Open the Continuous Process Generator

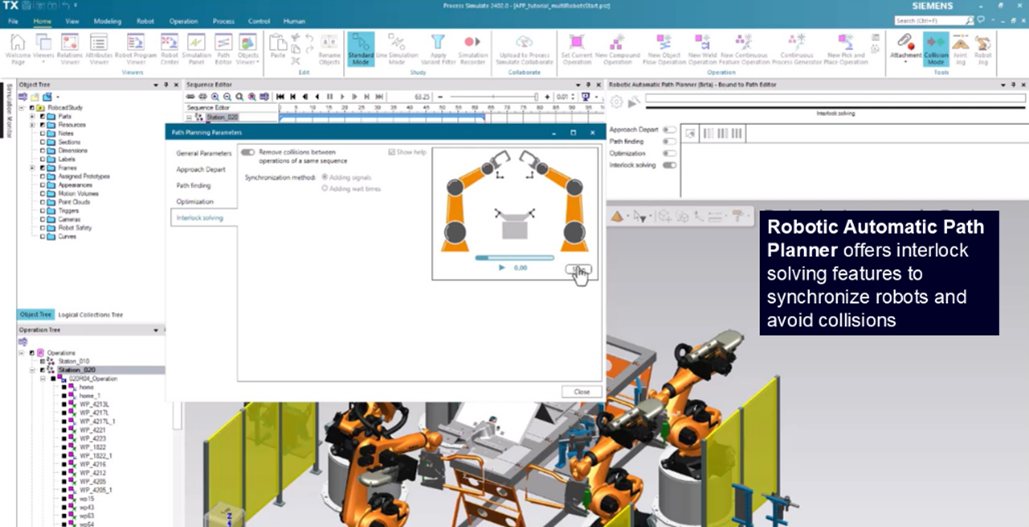point(796,49)
